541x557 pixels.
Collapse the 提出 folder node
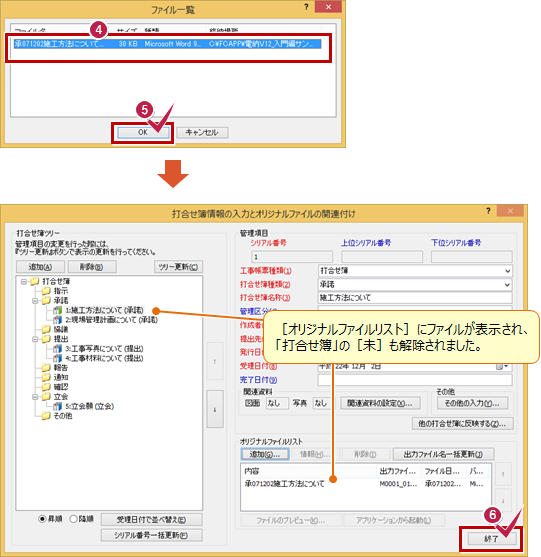pos(35,339)
